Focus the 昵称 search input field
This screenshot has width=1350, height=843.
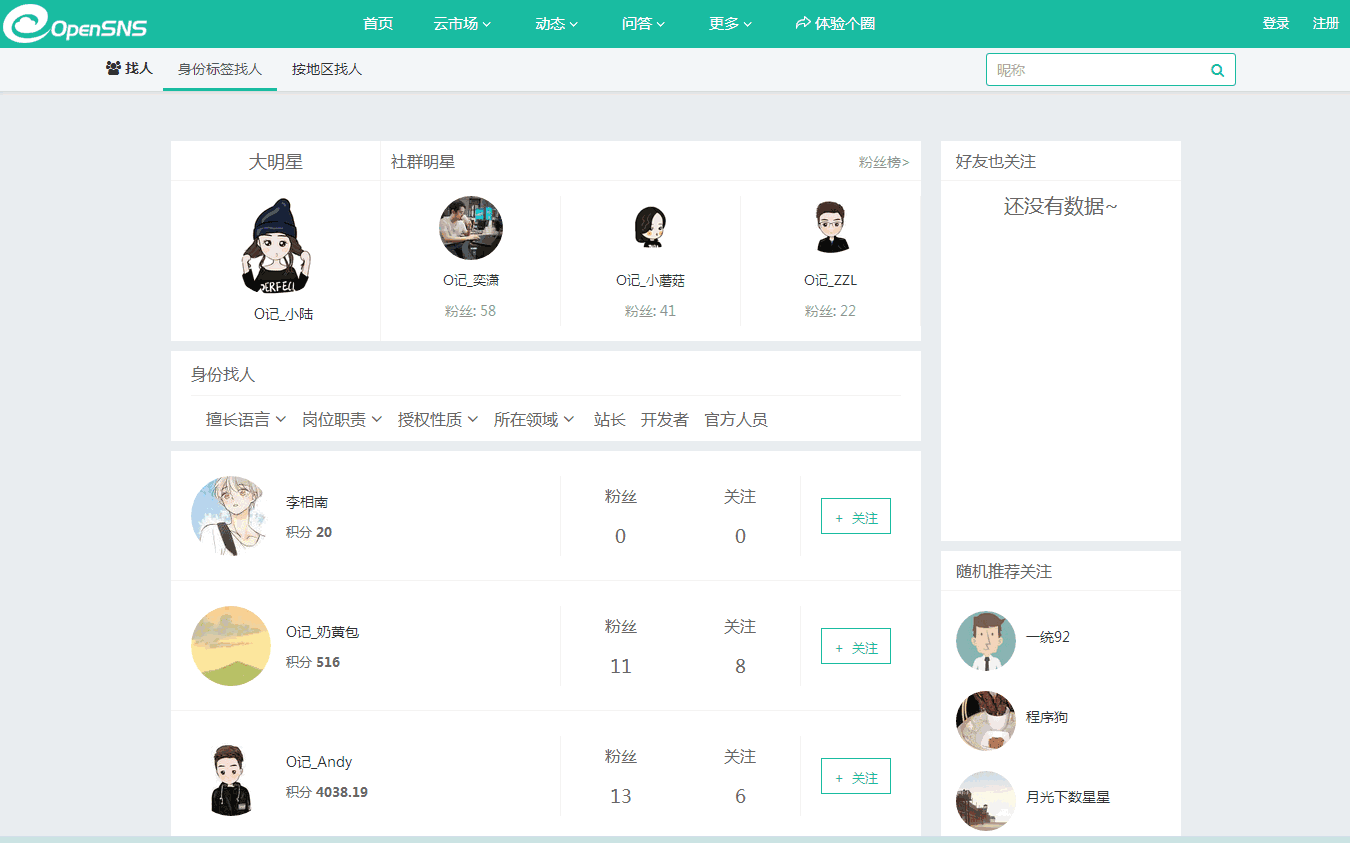pyautogui.click(x=1095, y=70)
